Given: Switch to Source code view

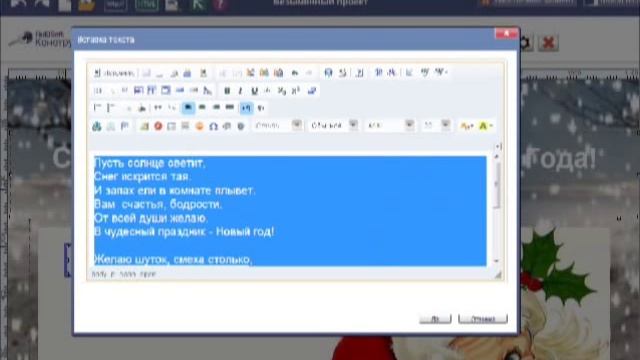Looking at the screenshot, I should tap(114, 73).
